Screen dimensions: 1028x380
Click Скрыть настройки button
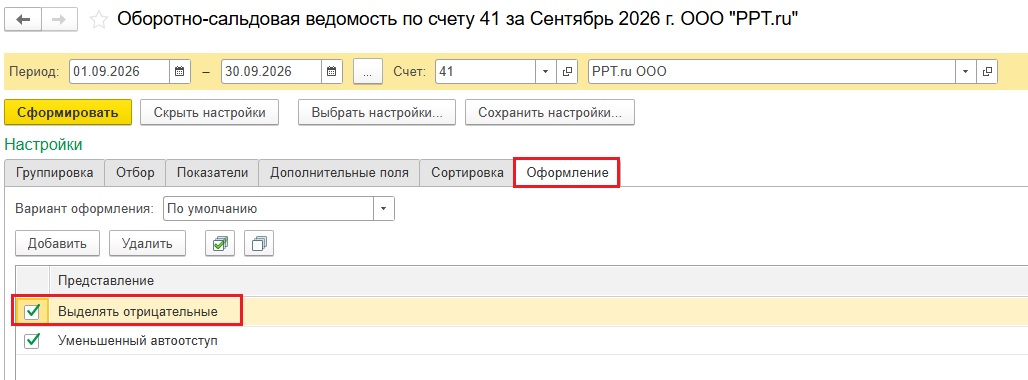tap(210, 112)
